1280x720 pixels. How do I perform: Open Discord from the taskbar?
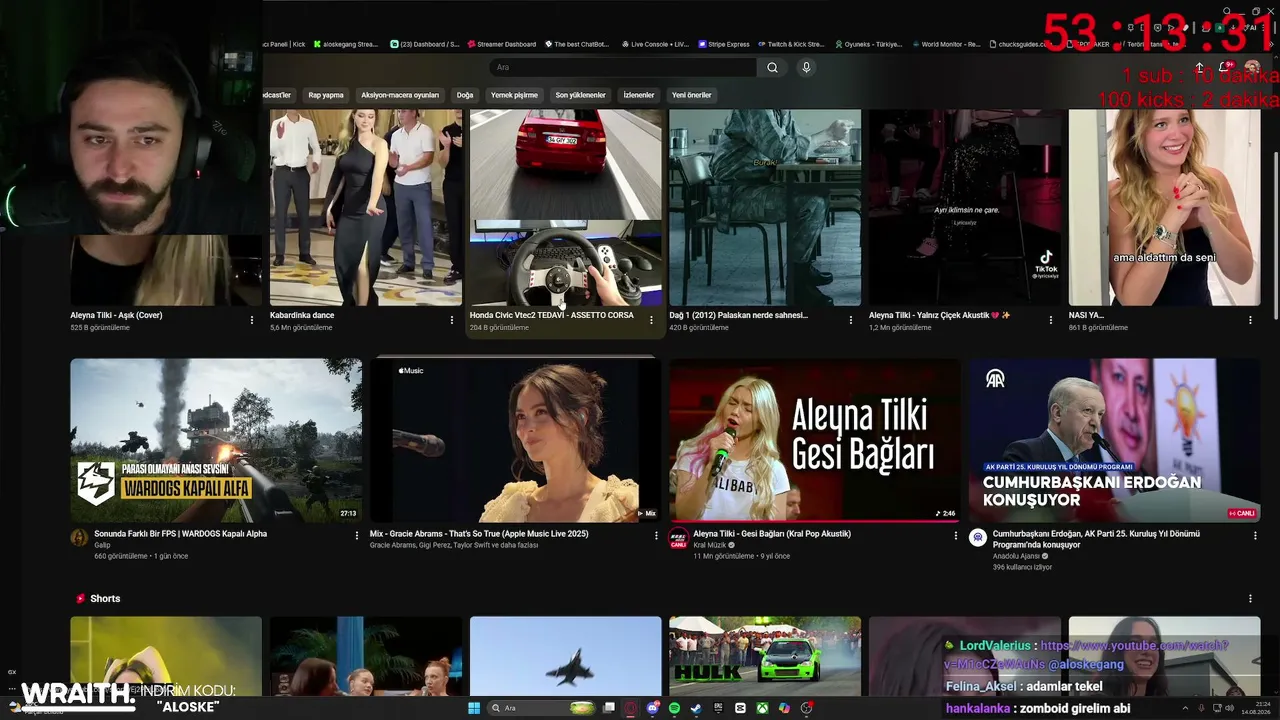653,708
